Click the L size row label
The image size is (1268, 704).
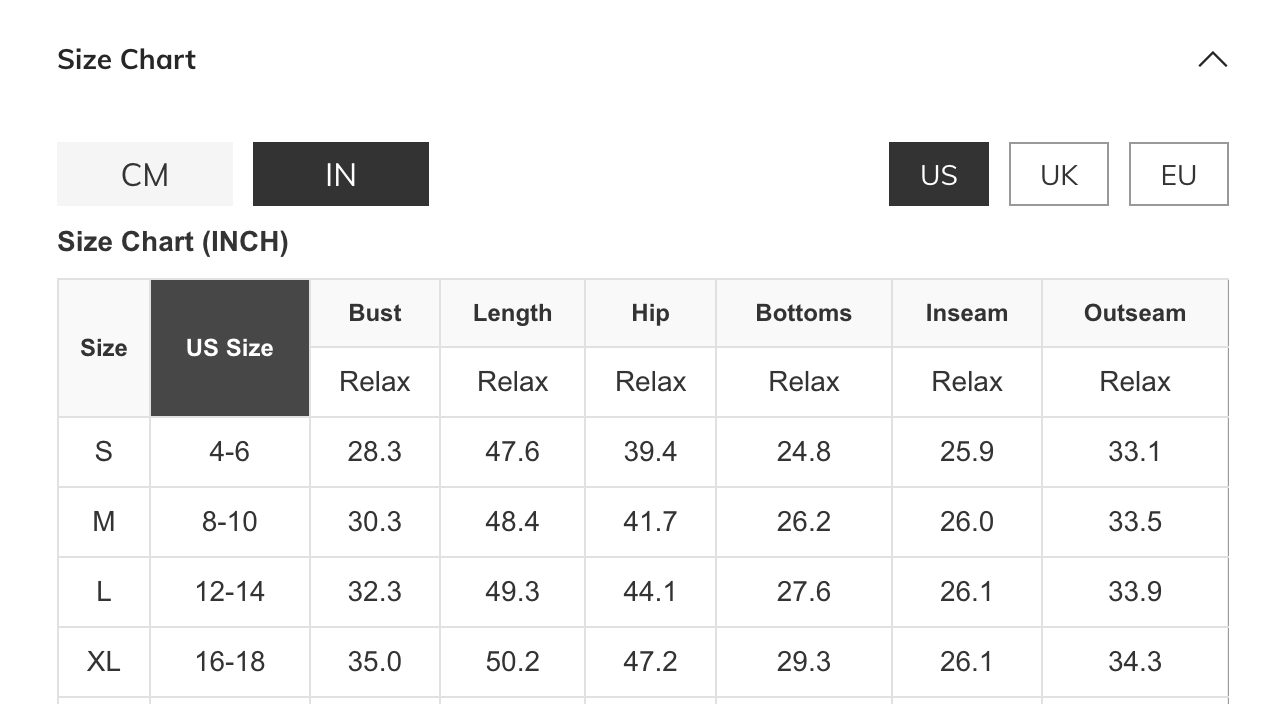point(104,592)
